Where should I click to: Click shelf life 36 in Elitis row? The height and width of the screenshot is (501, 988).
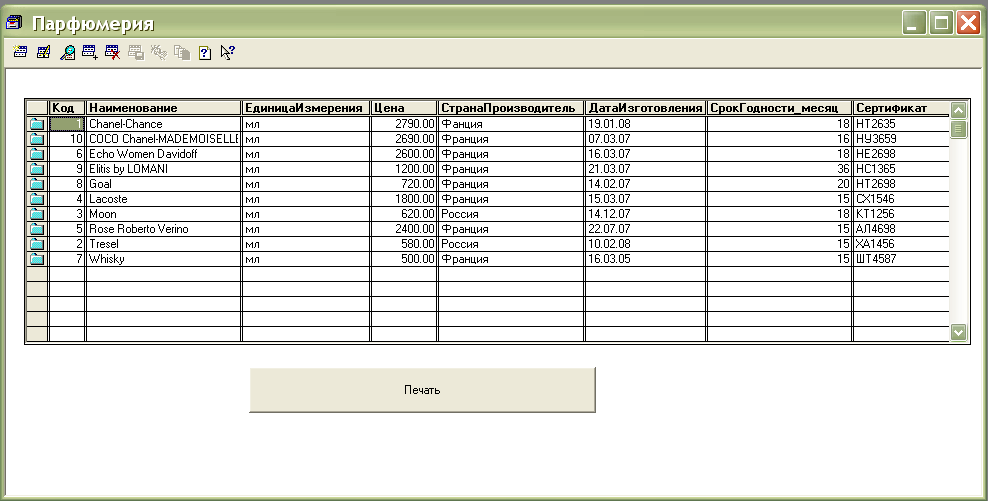[x=779, y=169]
